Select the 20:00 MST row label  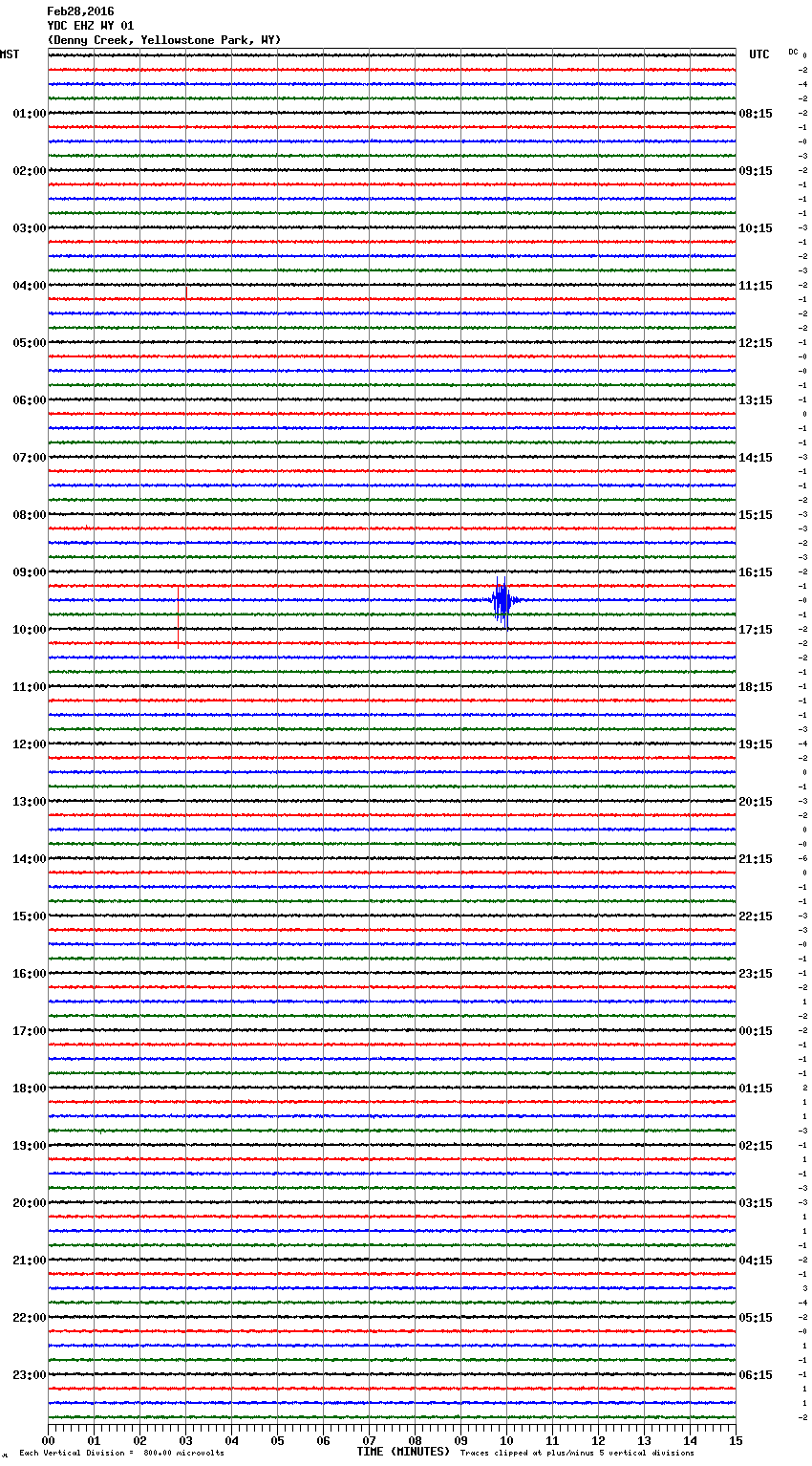(x=29, y=1203)
